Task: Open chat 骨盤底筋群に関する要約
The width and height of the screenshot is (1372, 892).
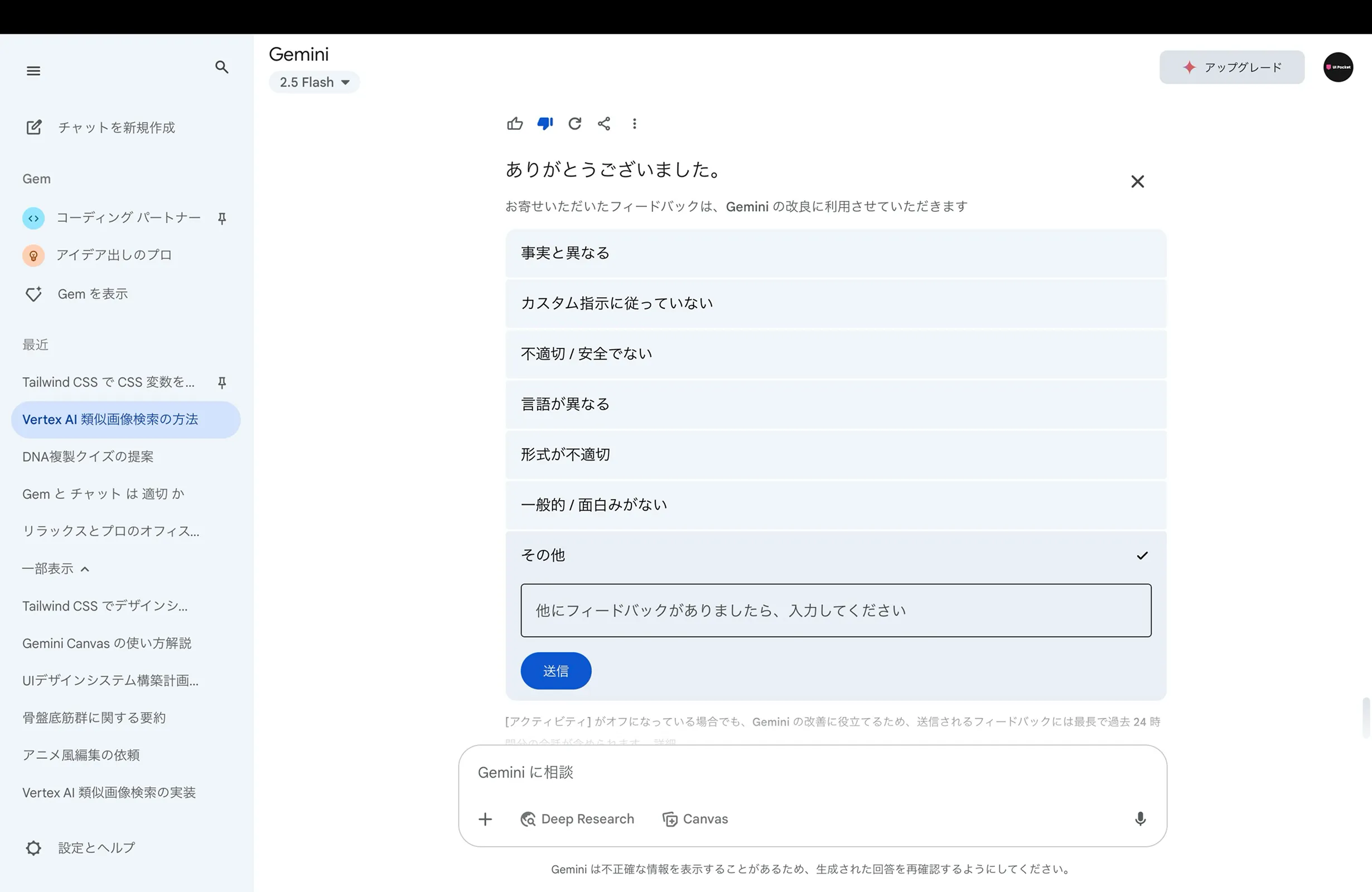Action: coord(94,718)
